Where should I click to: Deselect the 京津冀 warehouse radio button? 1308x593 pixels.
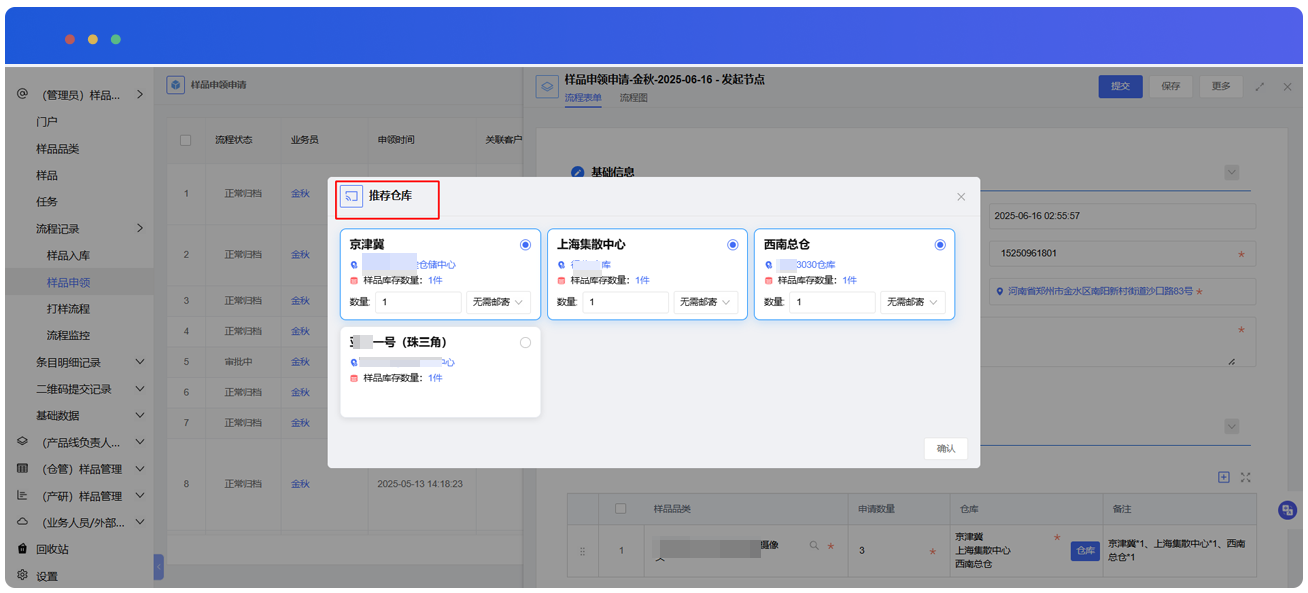click(525, 245)
